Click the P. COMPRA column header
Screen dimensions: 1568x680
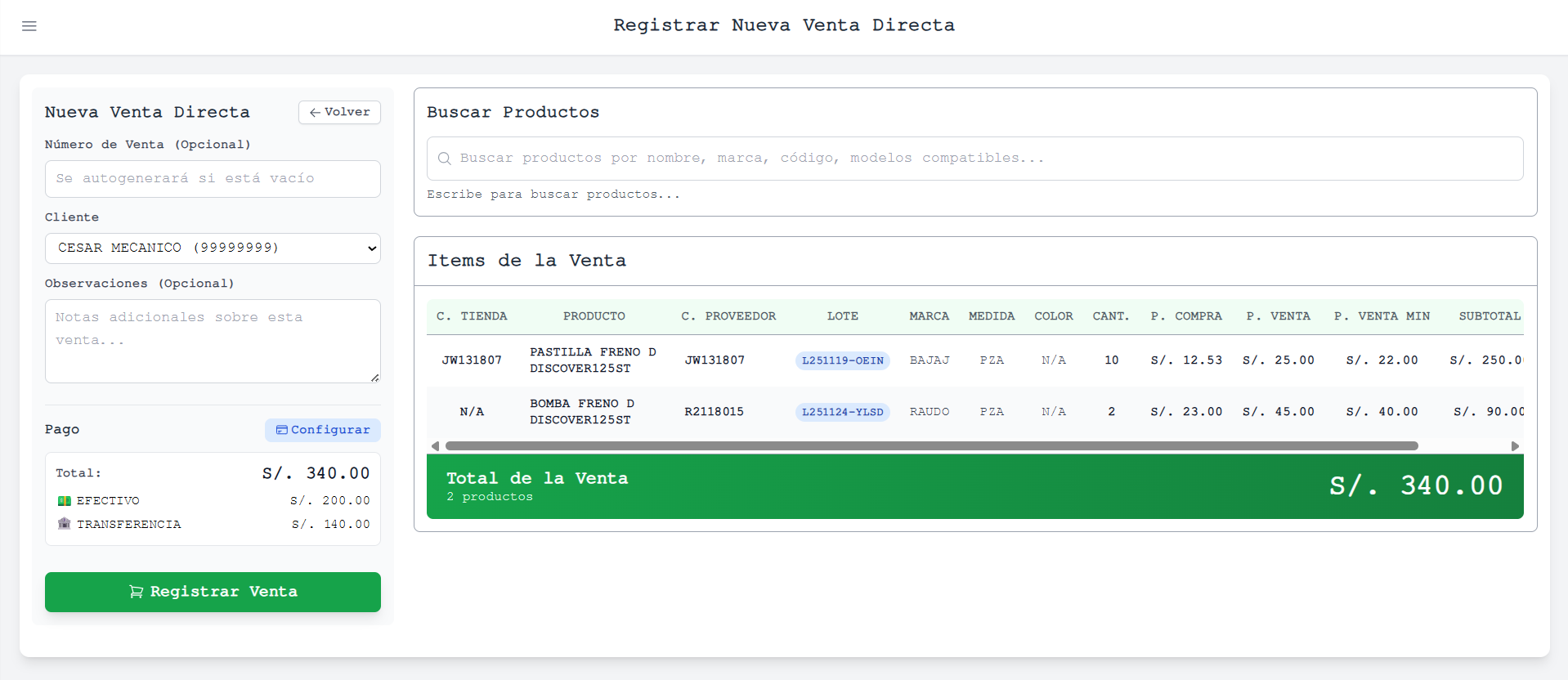pyautogui.click(x=1186, y=316)
